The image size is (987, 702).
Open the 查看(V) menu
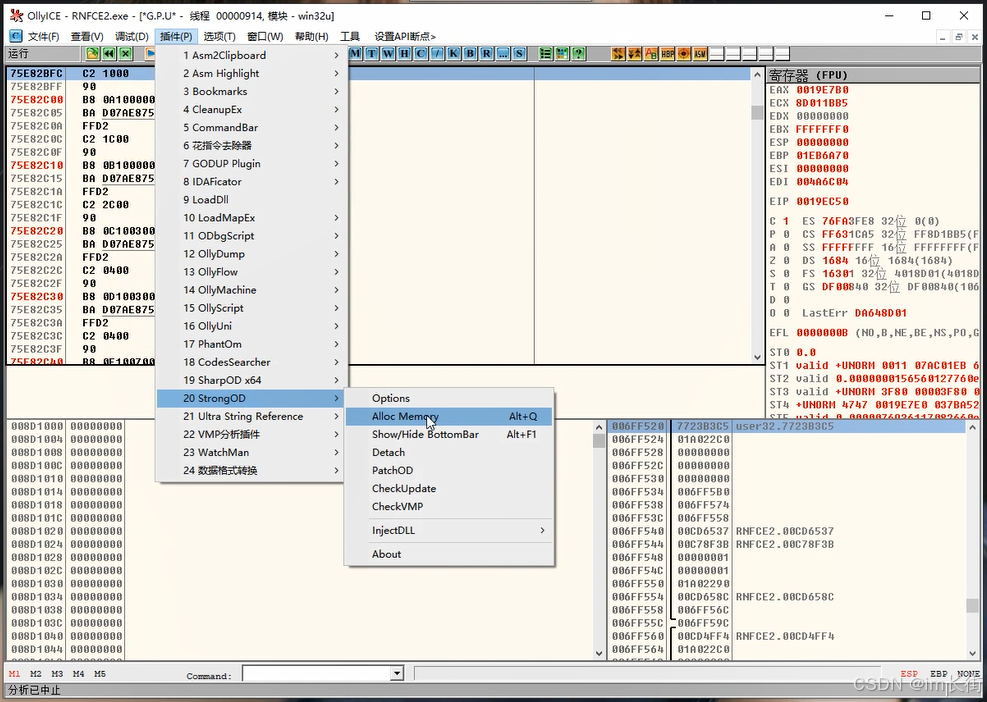87,37
